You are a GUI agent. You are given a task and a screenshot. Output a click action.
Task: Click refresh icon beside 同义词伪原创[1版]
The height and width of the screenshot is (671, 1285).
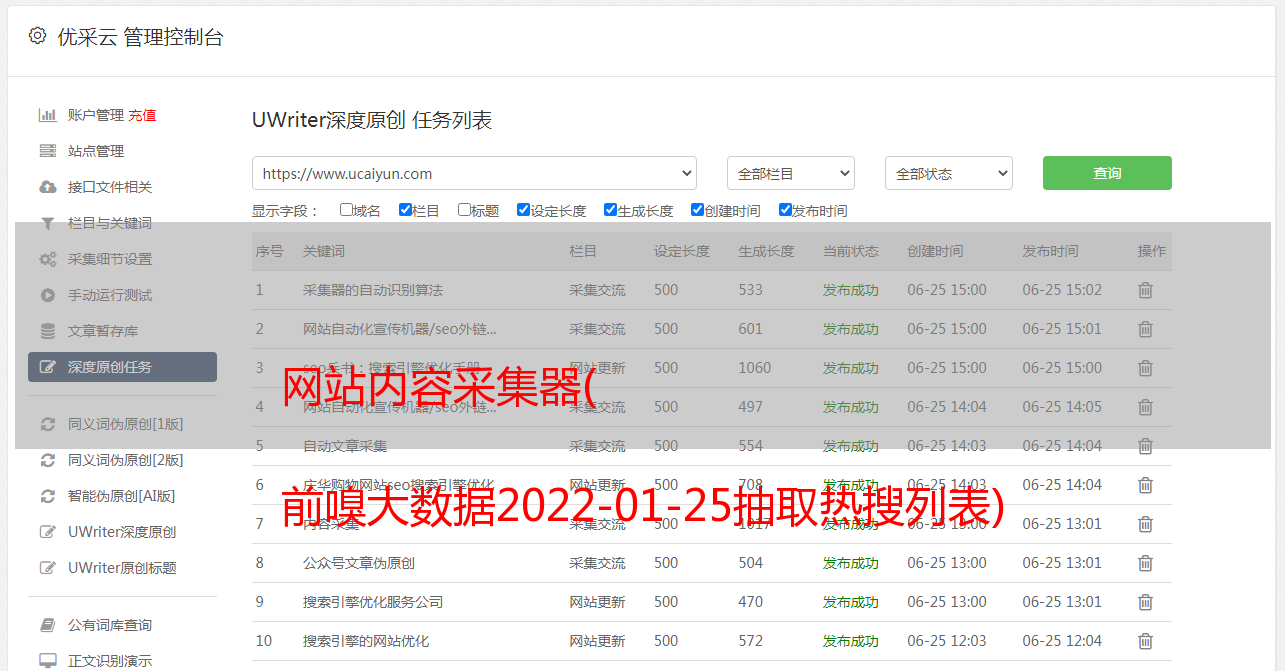click(47, 424)
